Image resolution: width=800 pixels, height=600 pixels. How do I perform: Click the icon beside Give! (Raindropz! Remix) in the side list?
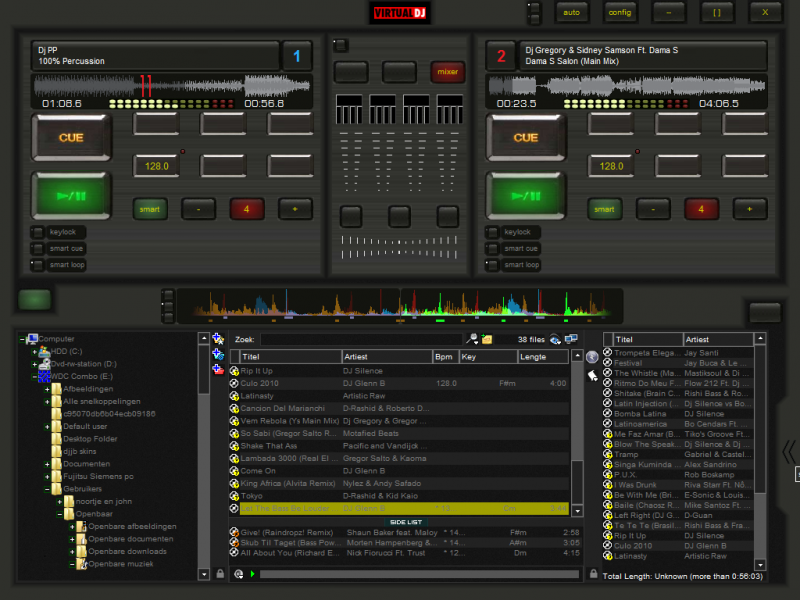pyautogui.click(x=234, y=532)
